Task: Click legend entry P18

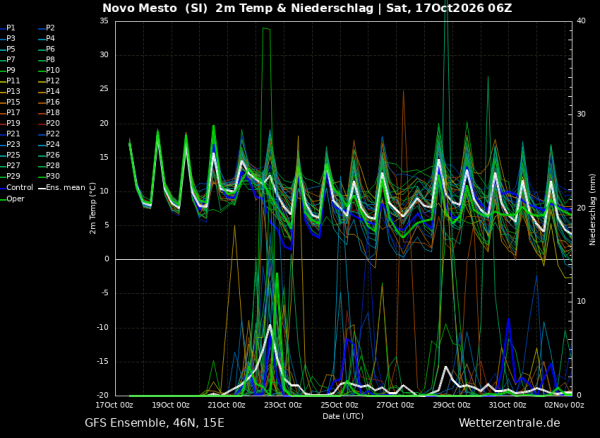Action: coord(49,113)
